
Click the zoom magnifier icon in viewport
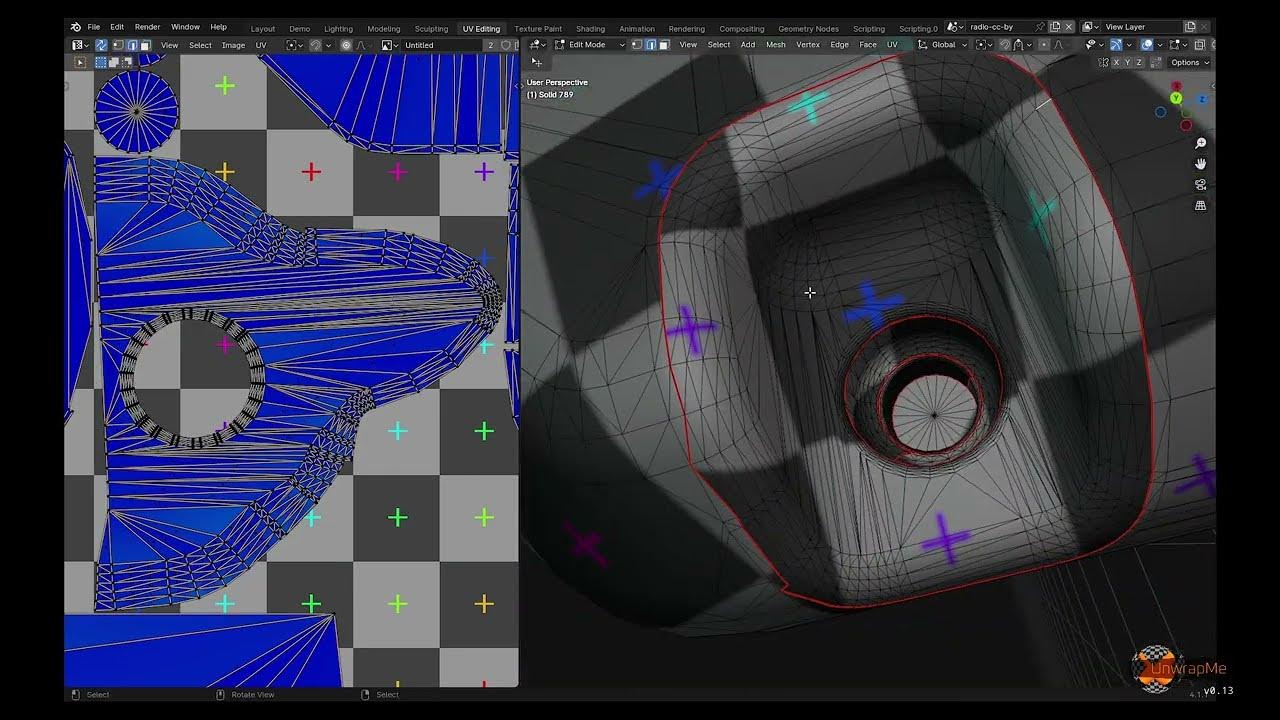coord(1201,143)
